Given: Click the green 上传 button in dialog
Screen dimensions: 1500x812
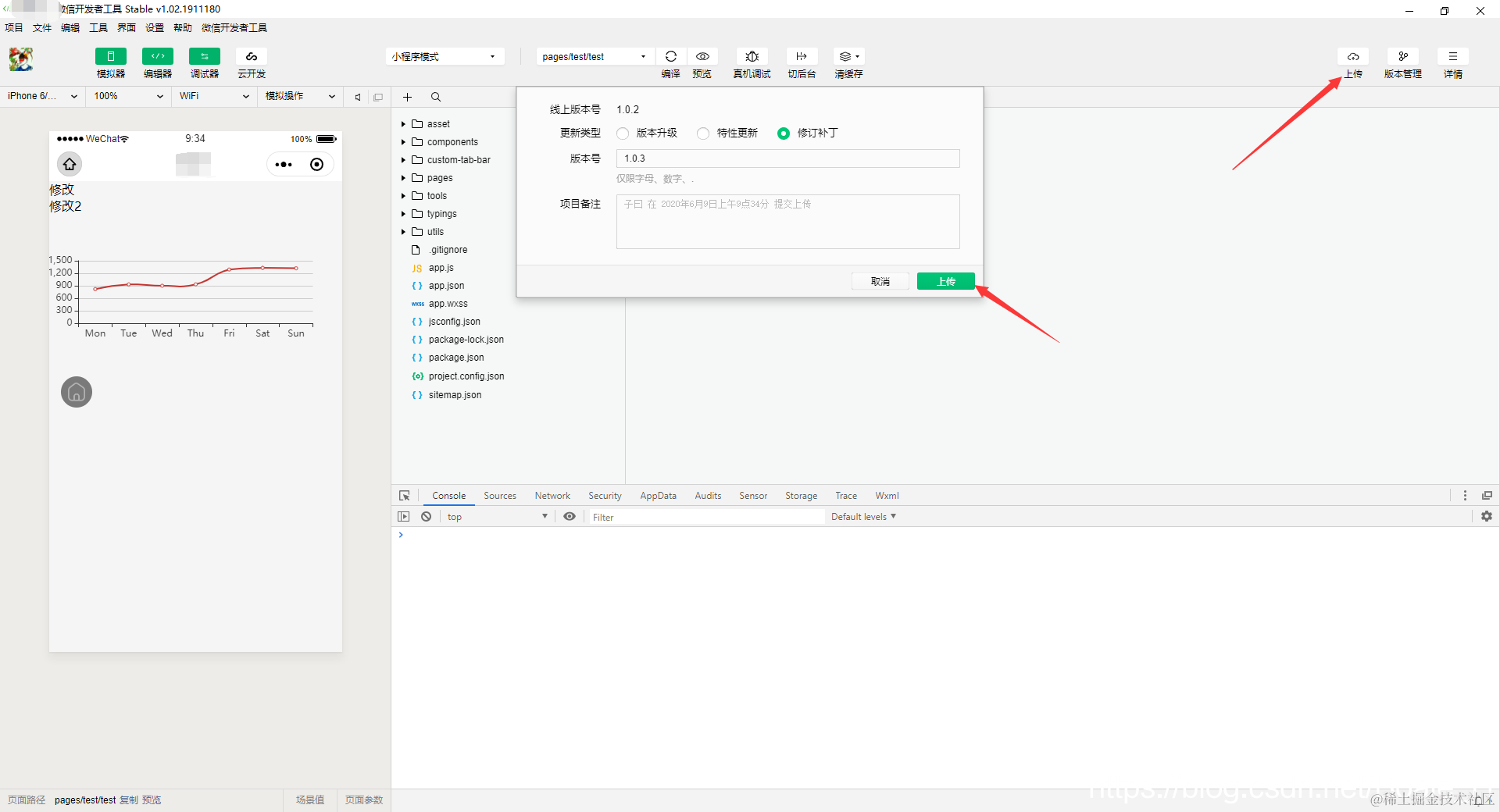Looking at the screenshot, I should click(x=946, y=281).
